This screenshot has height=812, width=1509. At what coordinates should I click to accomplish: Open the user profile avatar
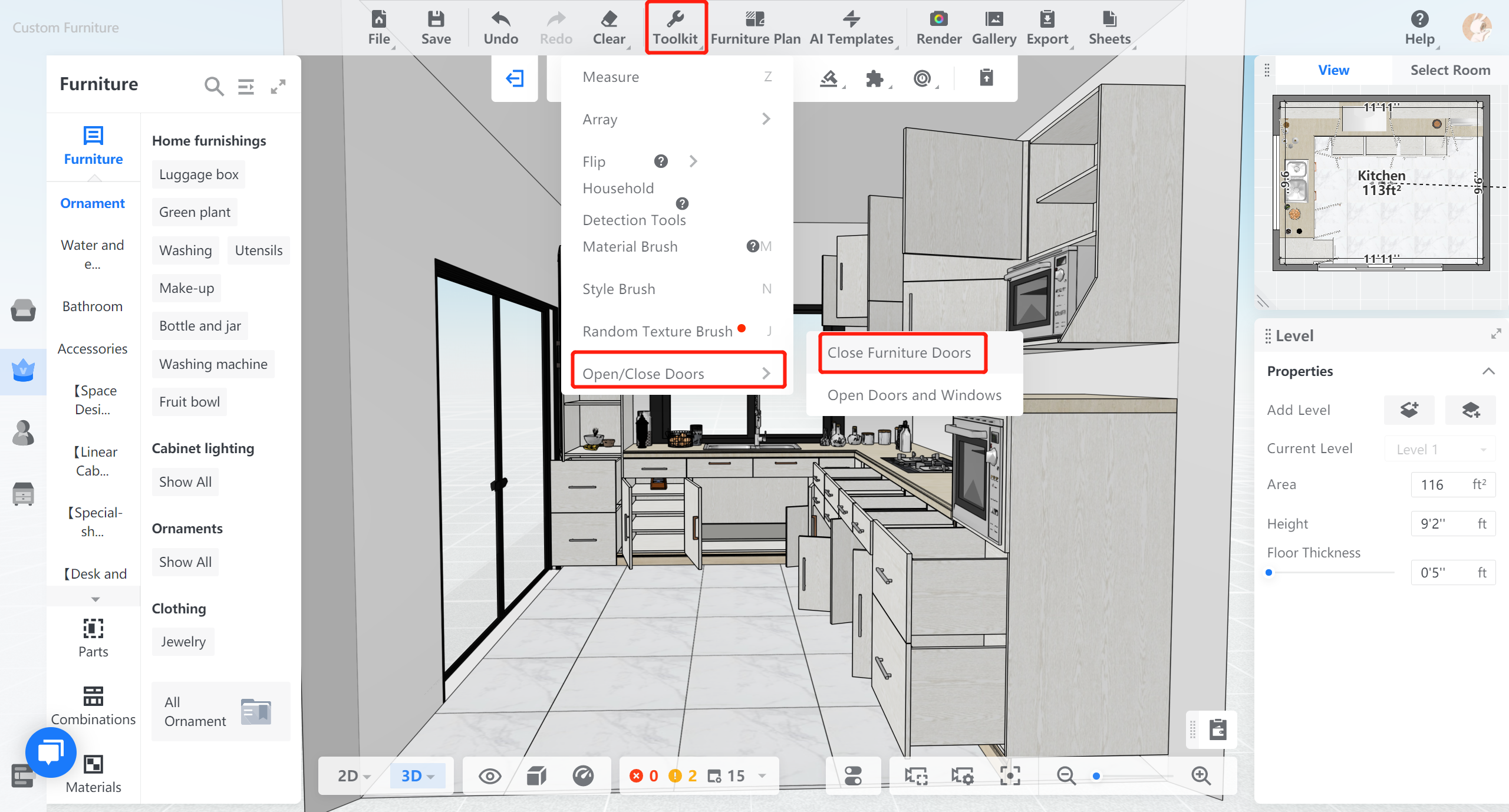1477,27
